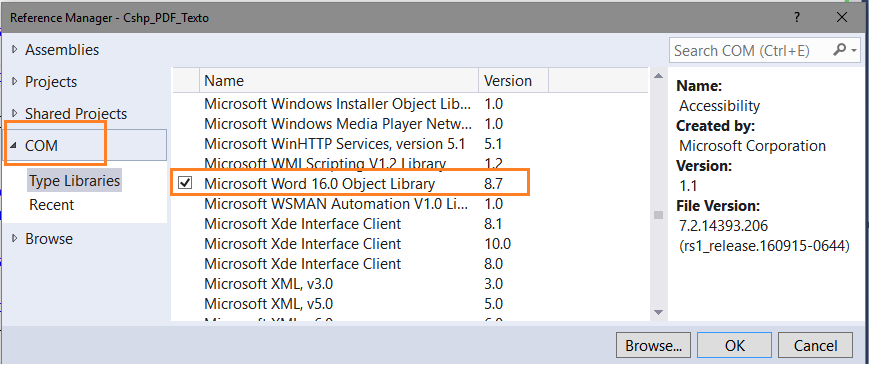Select Microsoft WSMAN Automation V1.0 Library
The height and width of the screenshot is (366, 869).
click(x=410, y=204)
